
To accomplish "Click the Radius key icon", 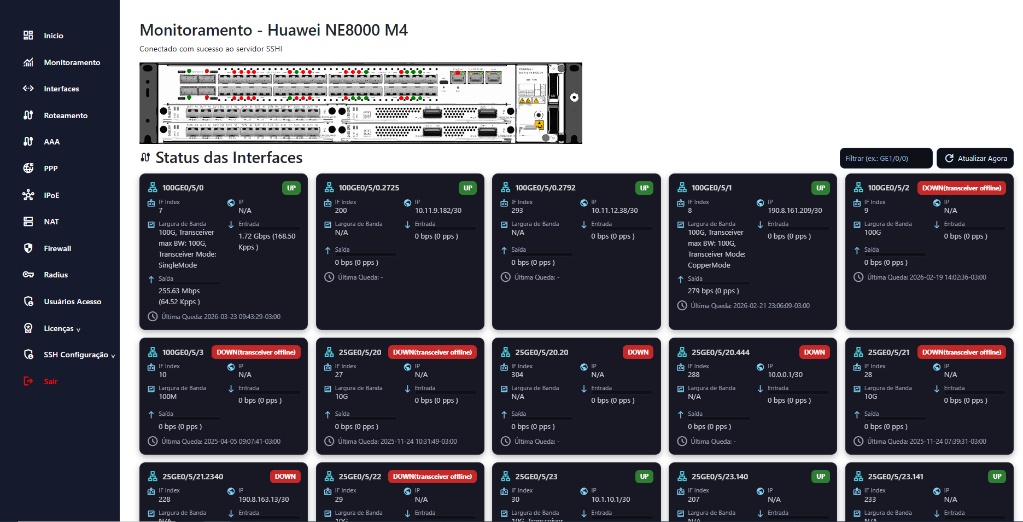I will tap(28, 275).
